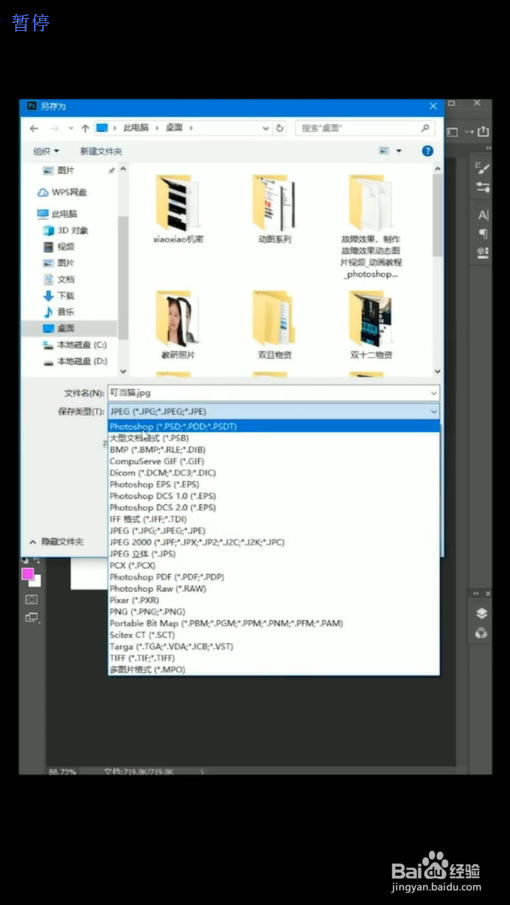Open Photoshop Paragraph panel icon
Screen dimensions: 510x905
[483, 234]
